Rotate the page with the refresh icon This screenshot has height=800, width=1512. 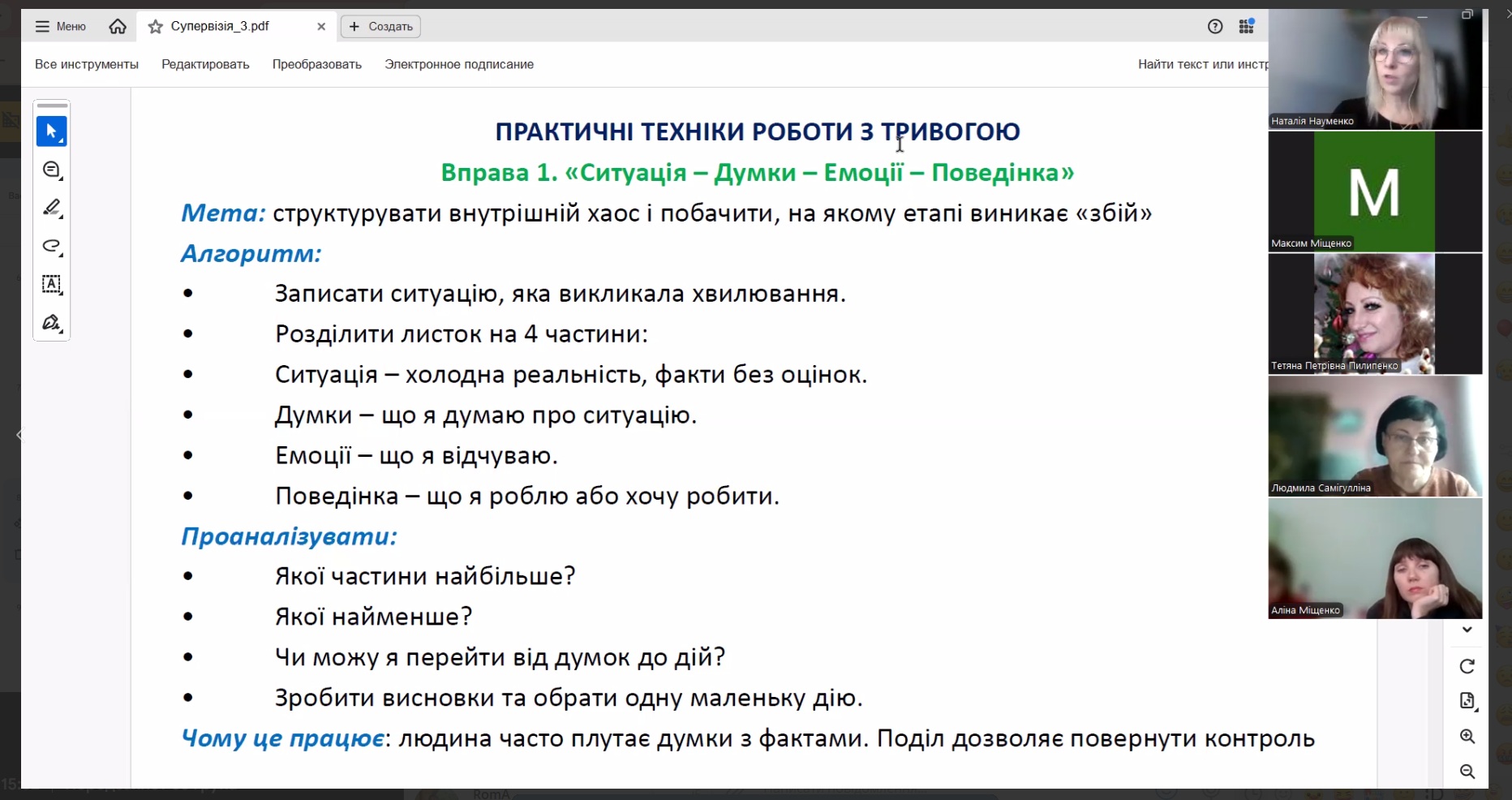click(x=1467, y=667)
